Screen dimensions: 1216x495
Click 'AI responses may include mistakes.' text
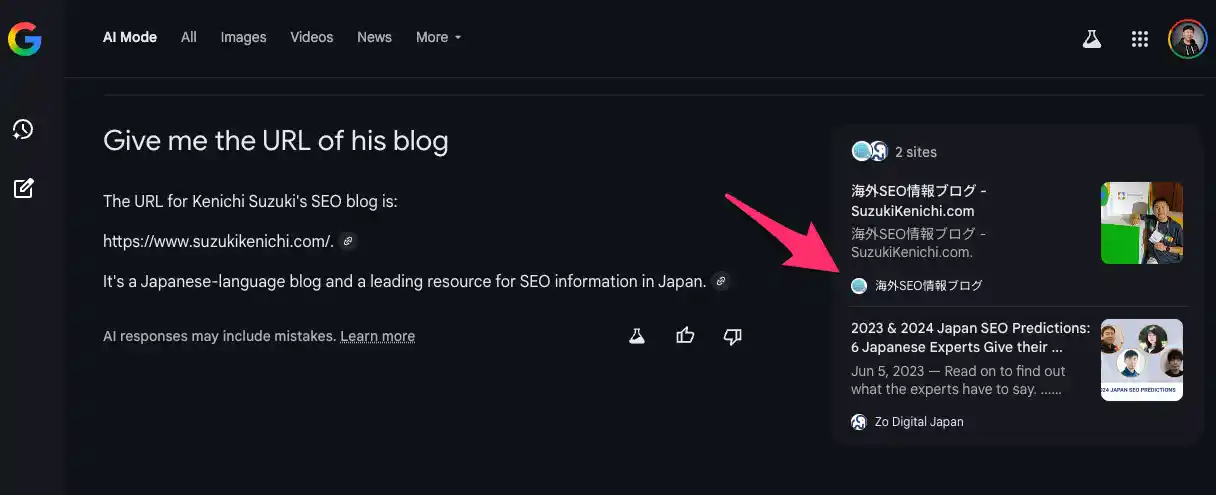[x=219, y=336]
